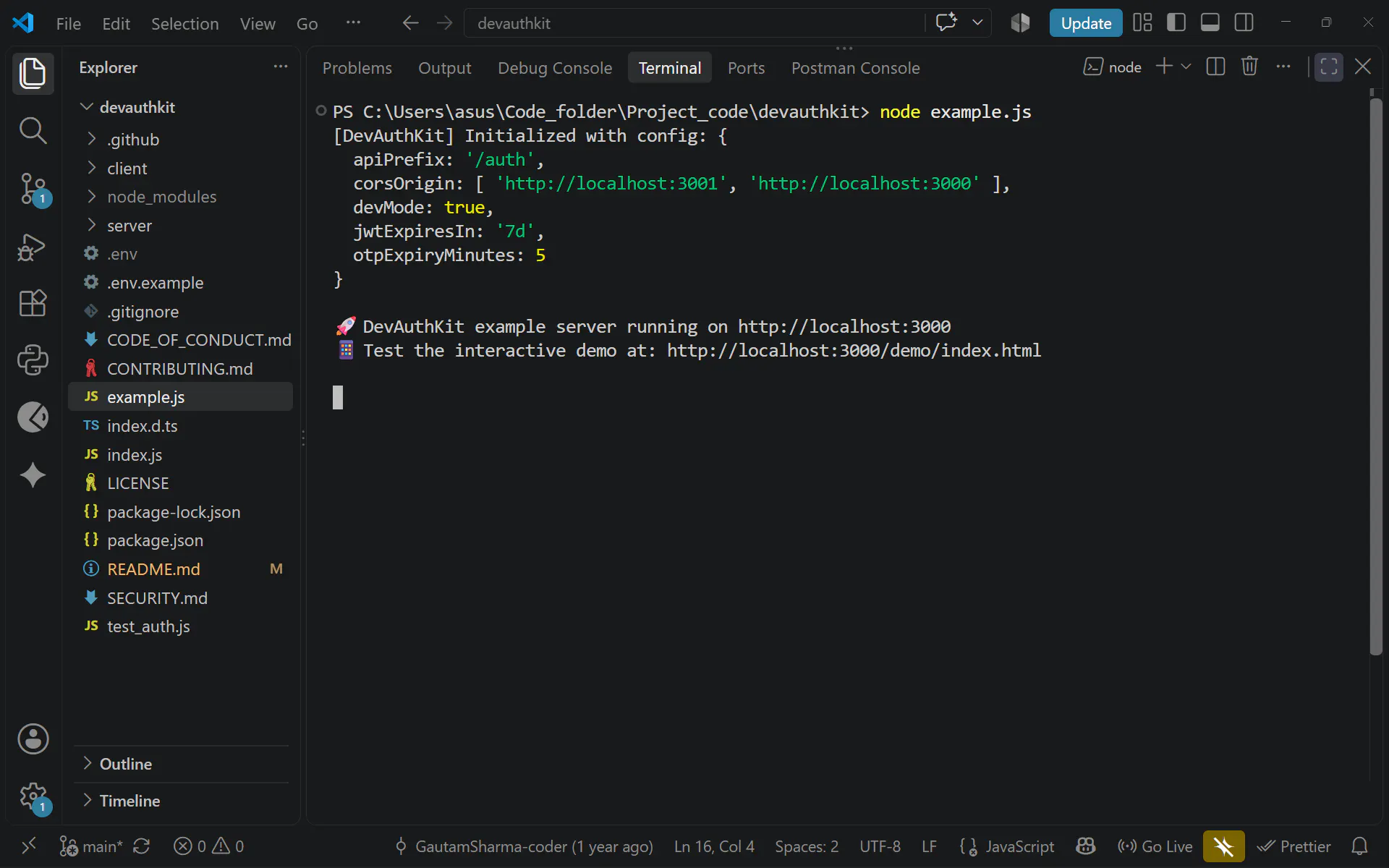
Task: Switch to the Debug Console tab
Action: pos(555,68)
